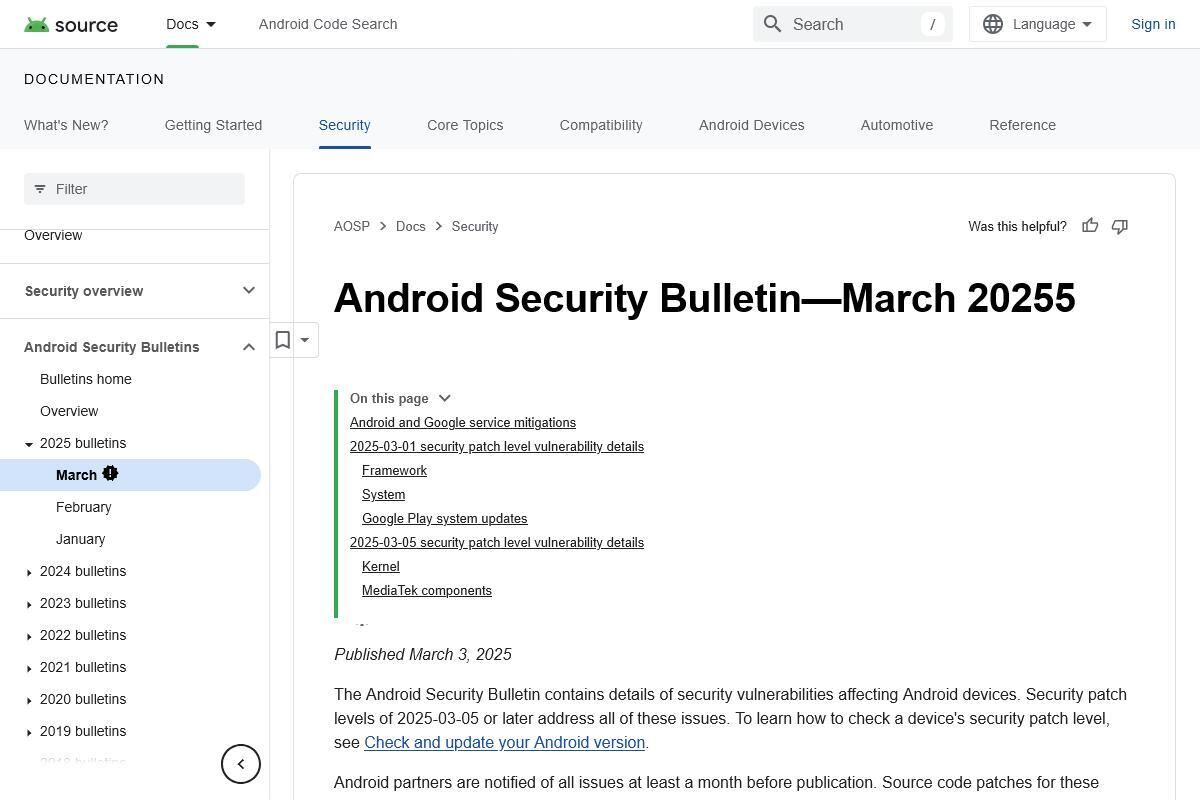This screenshot has height=800, width=1200.
Task: Select the Security tab
Action: (x=345, y=125)
